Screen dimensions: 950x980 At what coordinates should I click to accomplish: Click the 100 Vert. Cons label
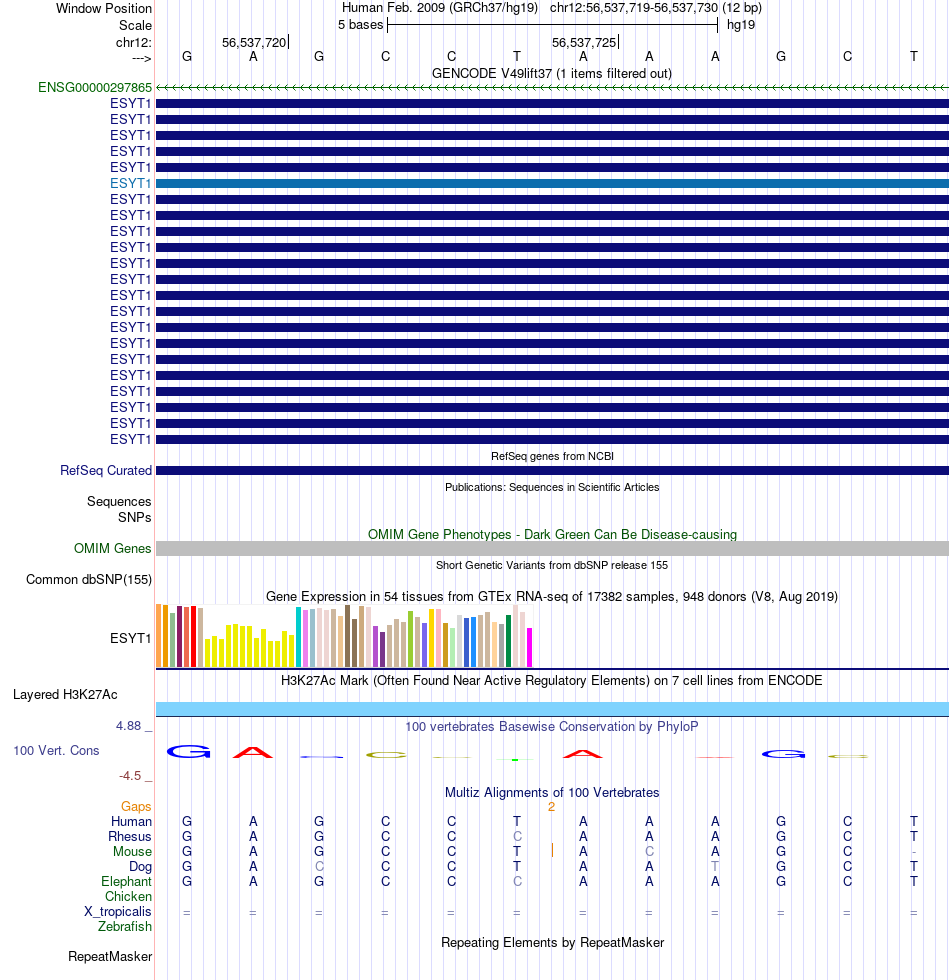click(x=56, y=750)
